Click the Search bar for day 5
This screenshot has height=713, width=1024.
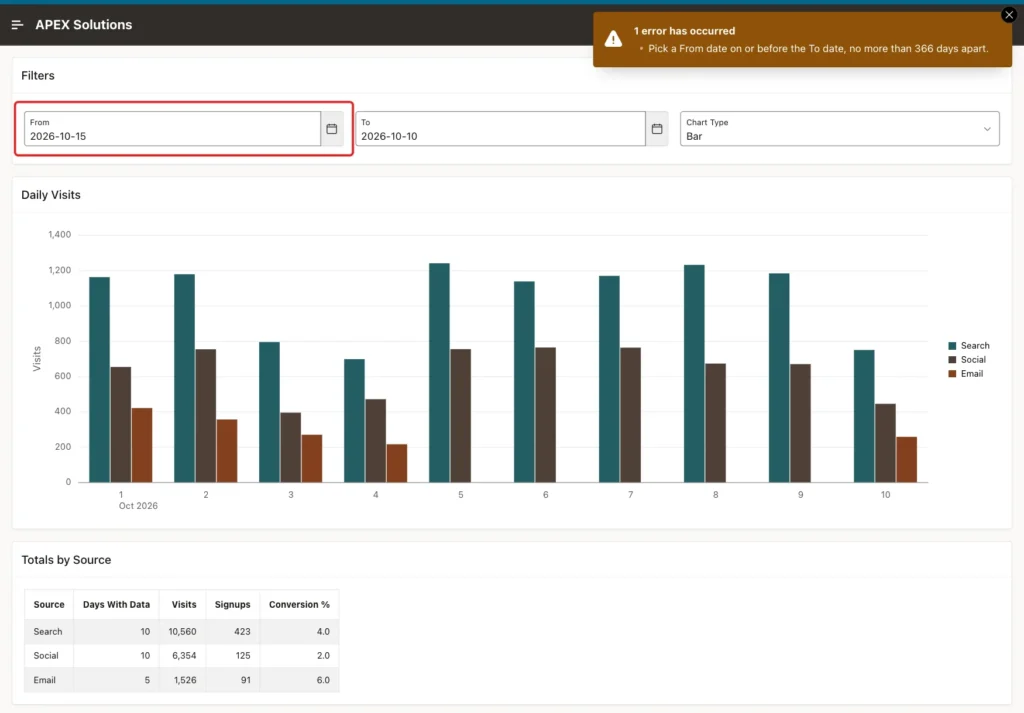tap(440, 373)
